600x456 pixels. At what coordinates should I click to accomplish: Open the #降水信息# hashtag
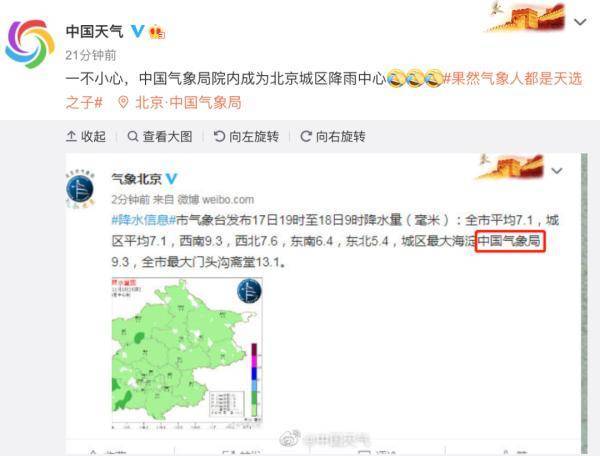pos(144,220)
